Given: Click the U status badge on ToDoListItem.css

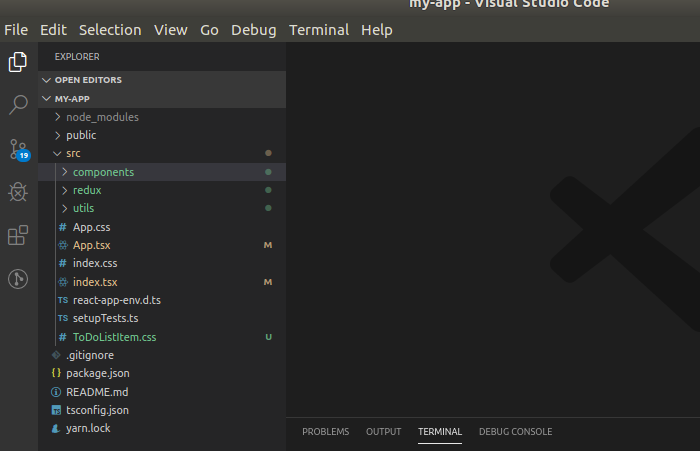Looking at the screenshot, I should pos(268,337).
